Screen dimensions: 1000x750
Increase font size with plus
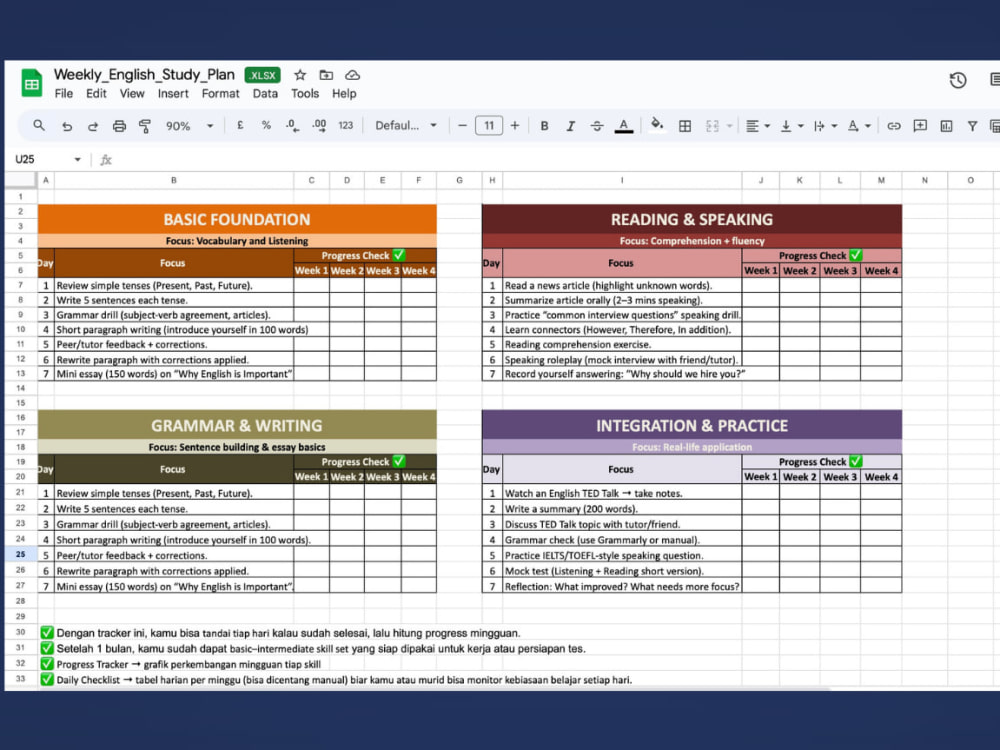tap(515, 126)
